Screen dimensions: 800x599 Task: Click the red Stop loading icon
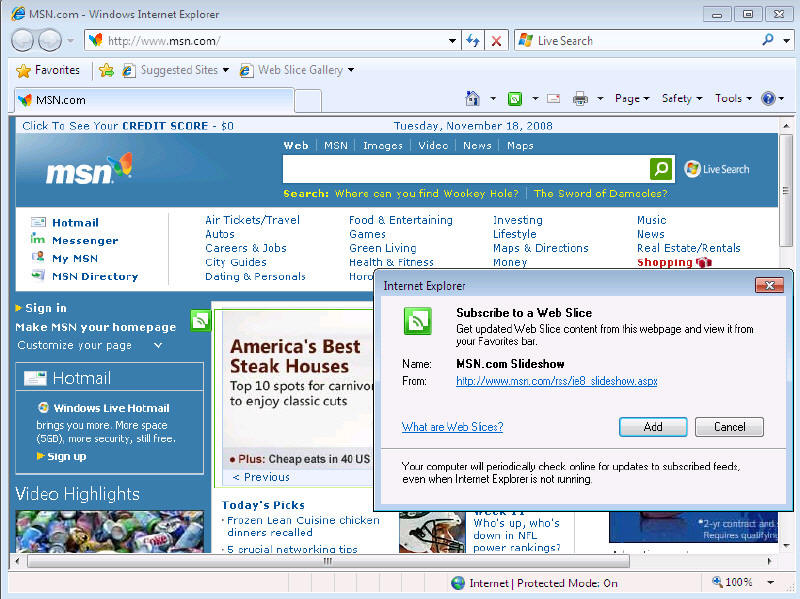click(x=496, y=41)
